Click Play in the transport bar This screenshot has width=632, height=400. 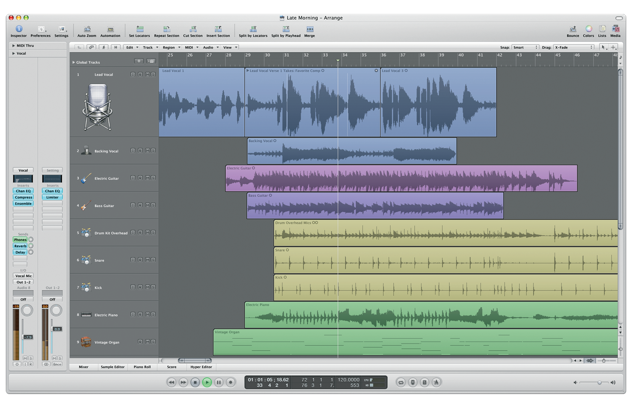tap(207, 382)
